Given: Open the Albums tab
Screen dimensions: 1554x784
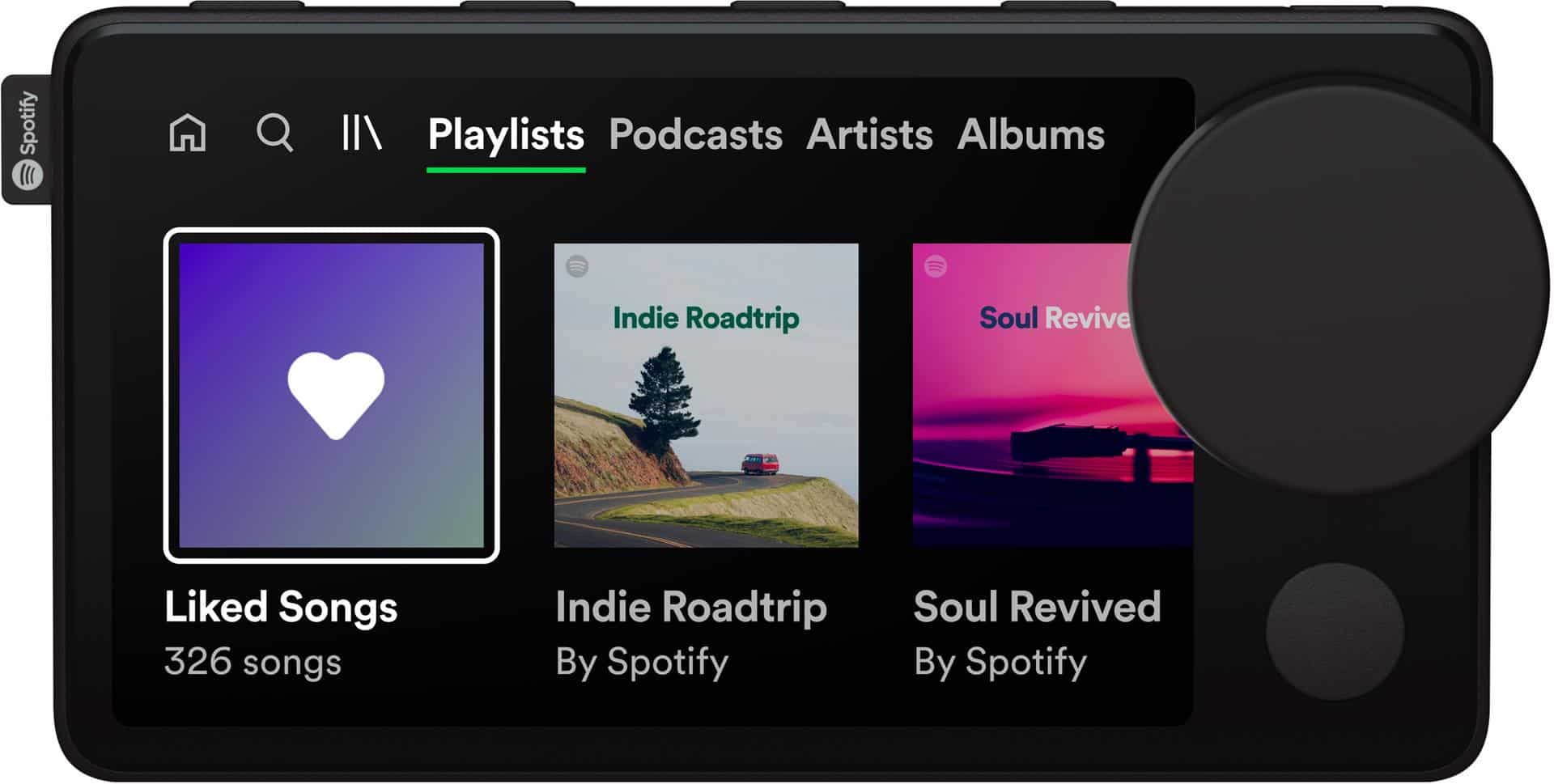Looking at the screenshot, I should [x=1030, y=134].
